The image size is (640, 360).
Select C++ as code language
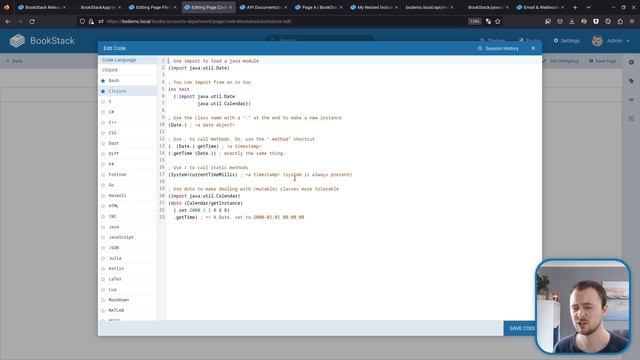coord(112,122)
